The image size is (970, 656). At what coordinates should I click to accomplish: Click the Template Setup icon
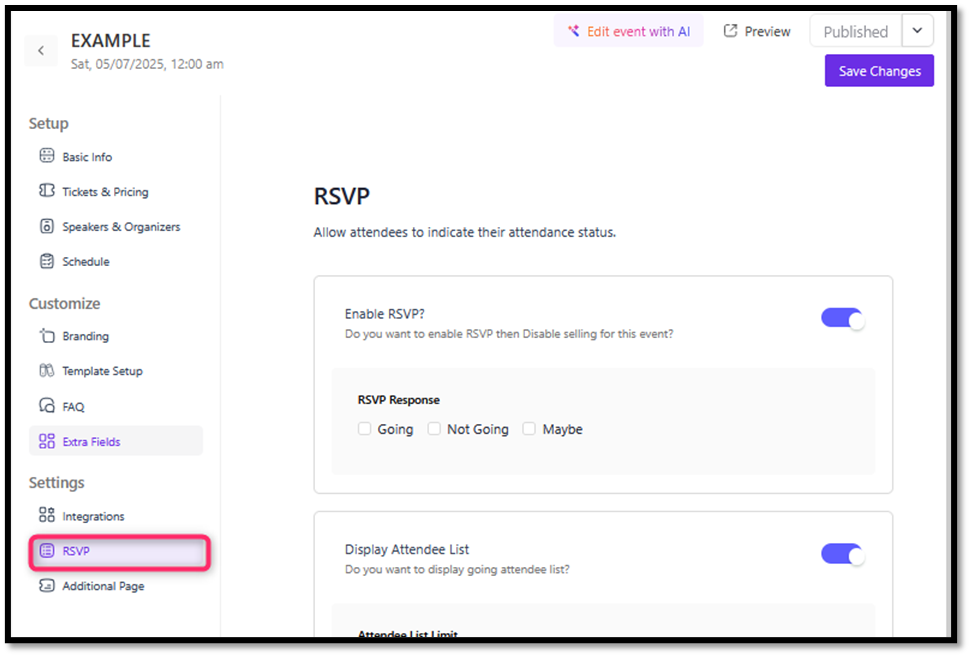46,371
